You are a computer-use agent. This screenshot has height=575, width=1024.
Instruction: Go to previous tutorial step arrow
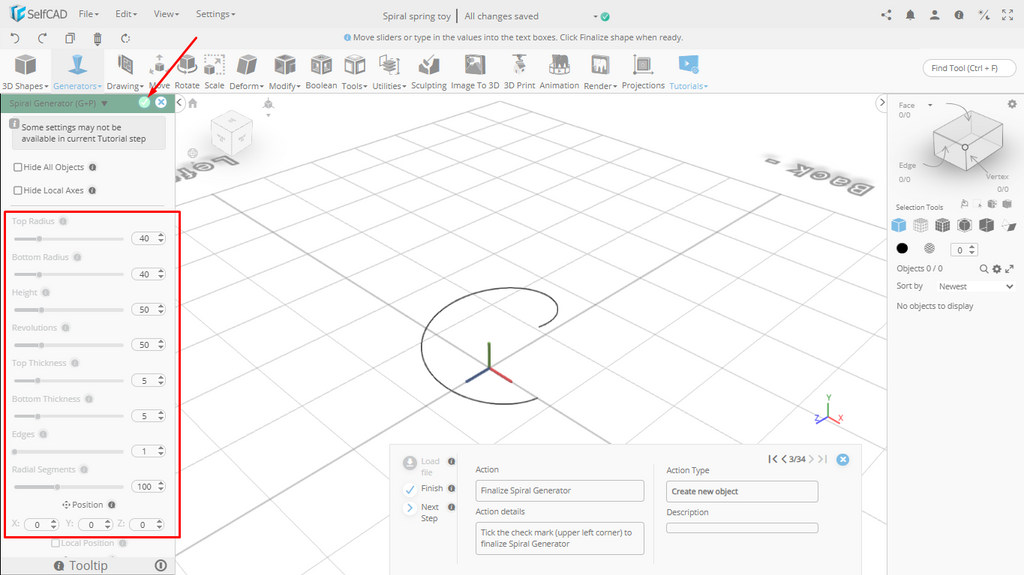[784, 459]
